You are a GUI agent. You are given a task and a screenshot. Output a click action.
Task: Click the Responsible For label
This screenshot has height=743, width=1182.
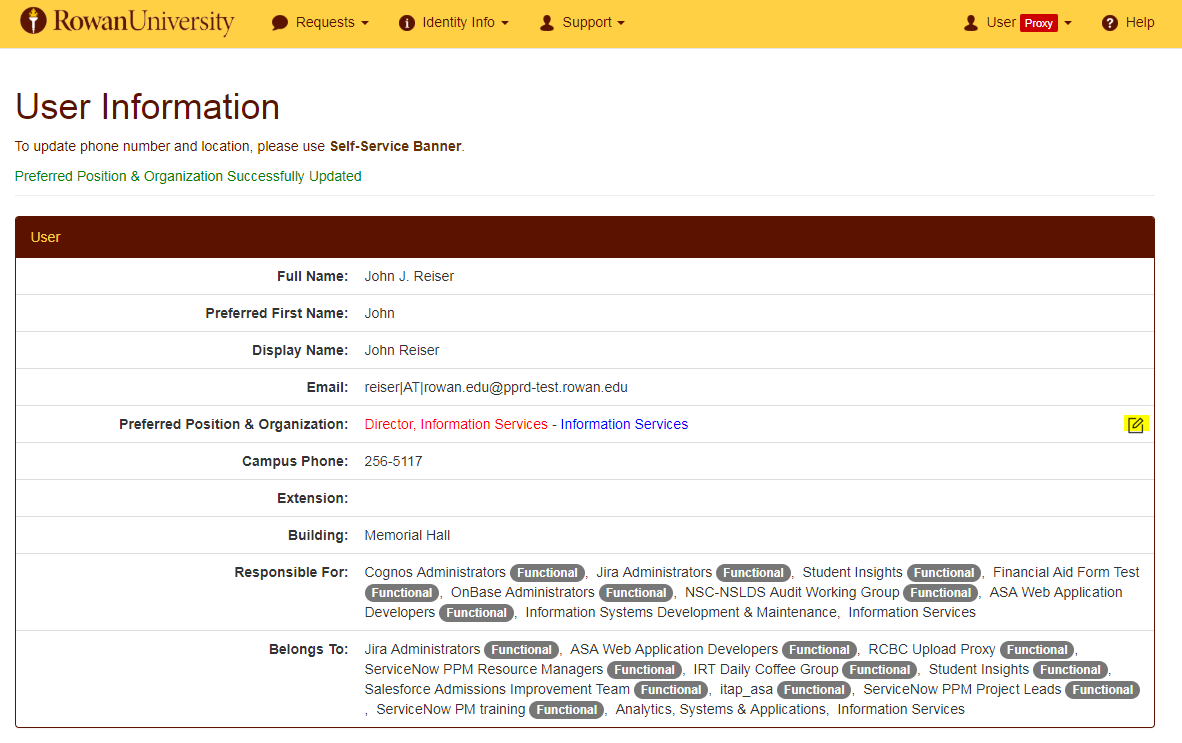[291, 573]
